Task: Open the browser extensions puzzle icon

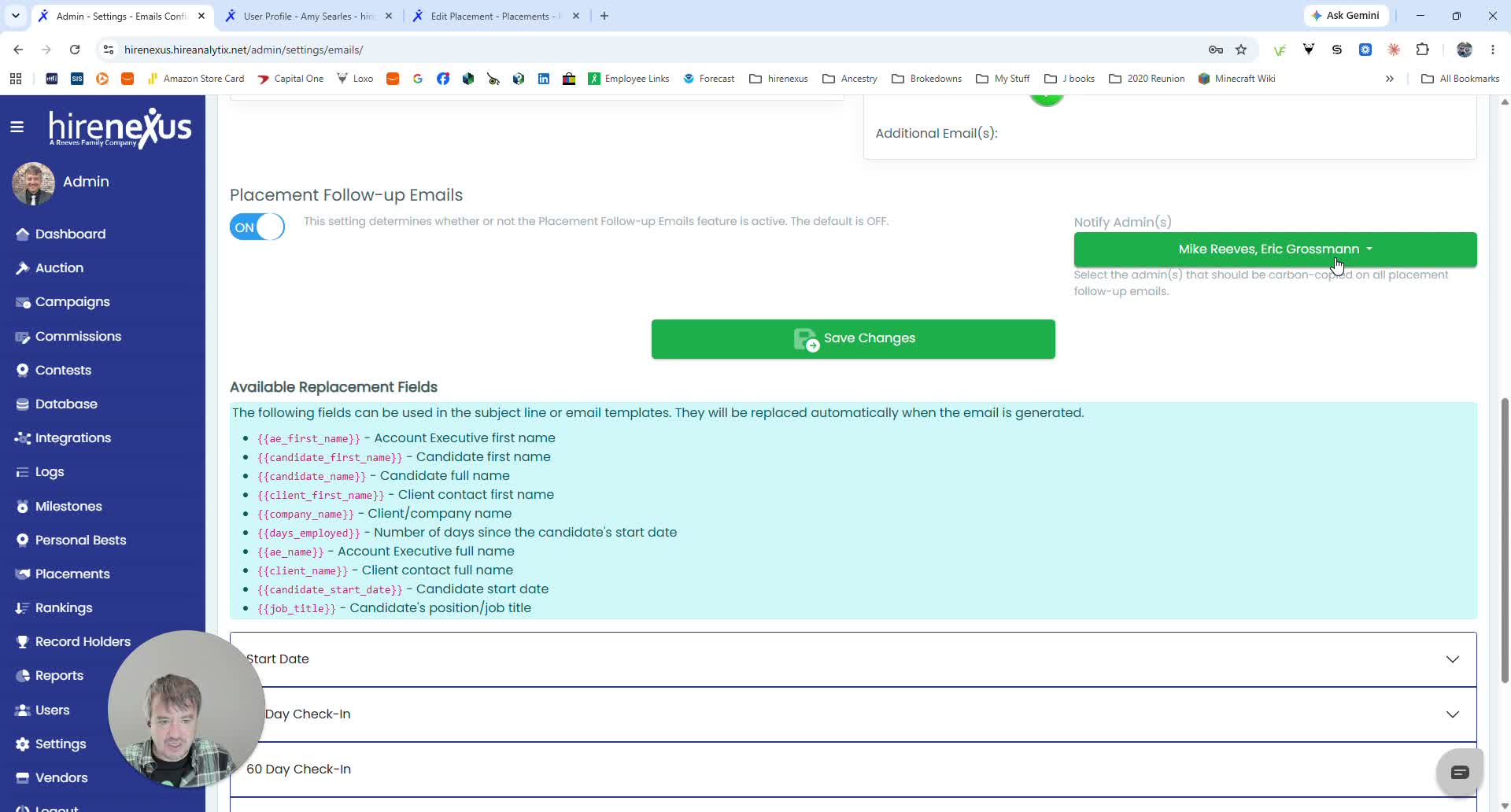Action: tap(1422, 50)
